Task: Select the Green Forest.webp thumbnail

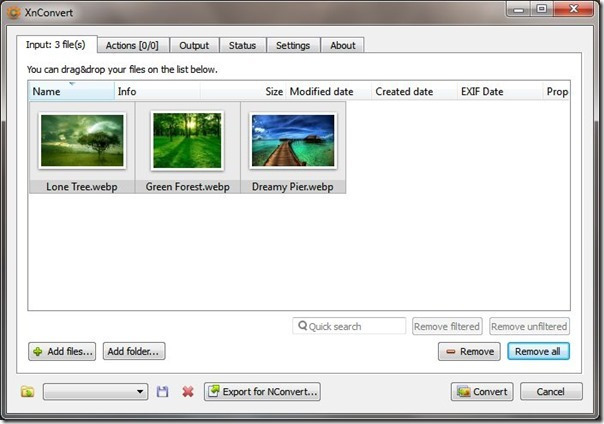Action: coord(187,141)
